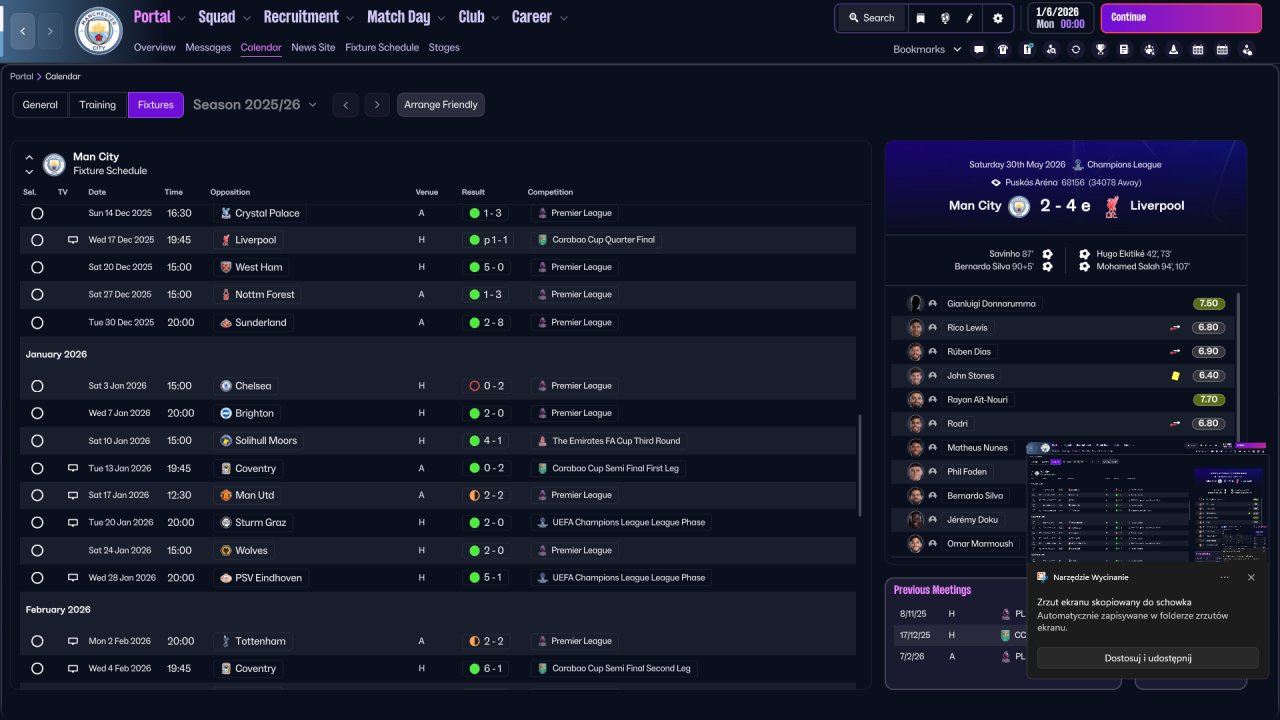Screen dimensions: 1280x720
Task: Open the document report shortcut icon
Action: (1124, 49)
